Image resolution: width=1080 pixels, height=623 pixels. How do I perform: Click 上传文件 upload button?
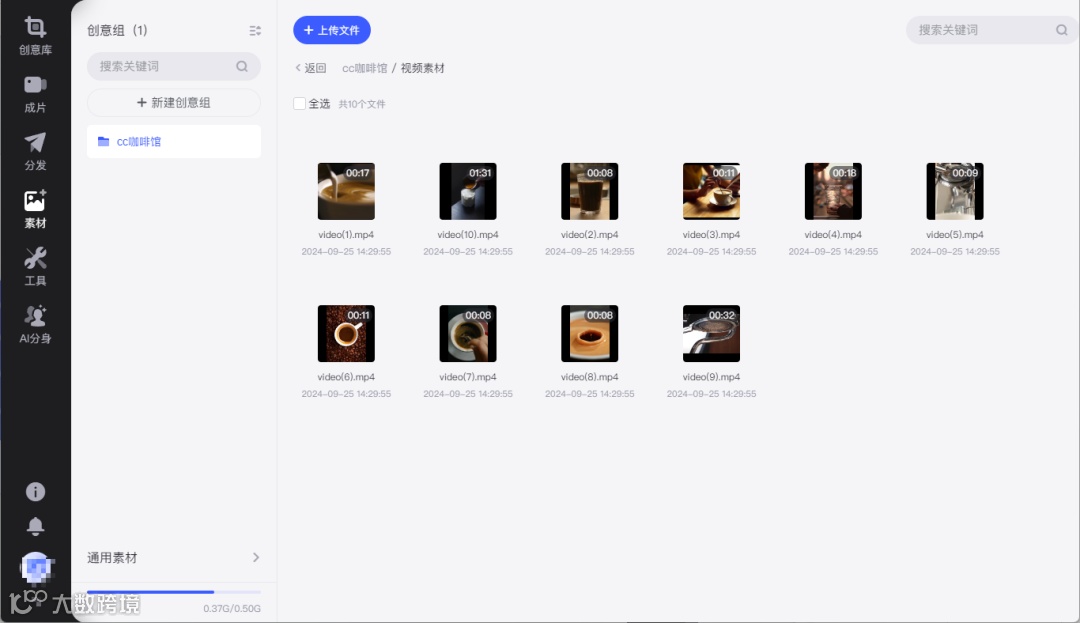pos(332,30)
